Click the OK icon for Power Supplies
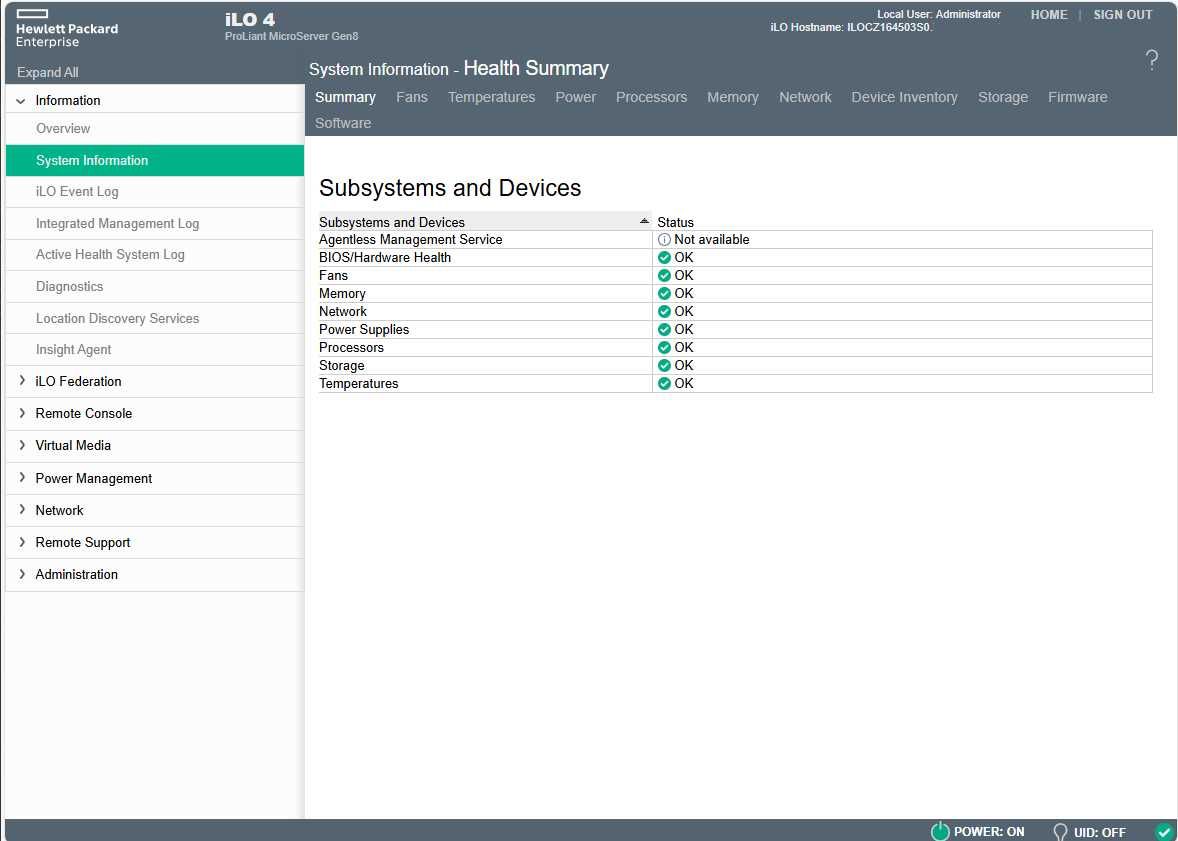The height and width of the screenshot is (841, 1178). [664, 330]
